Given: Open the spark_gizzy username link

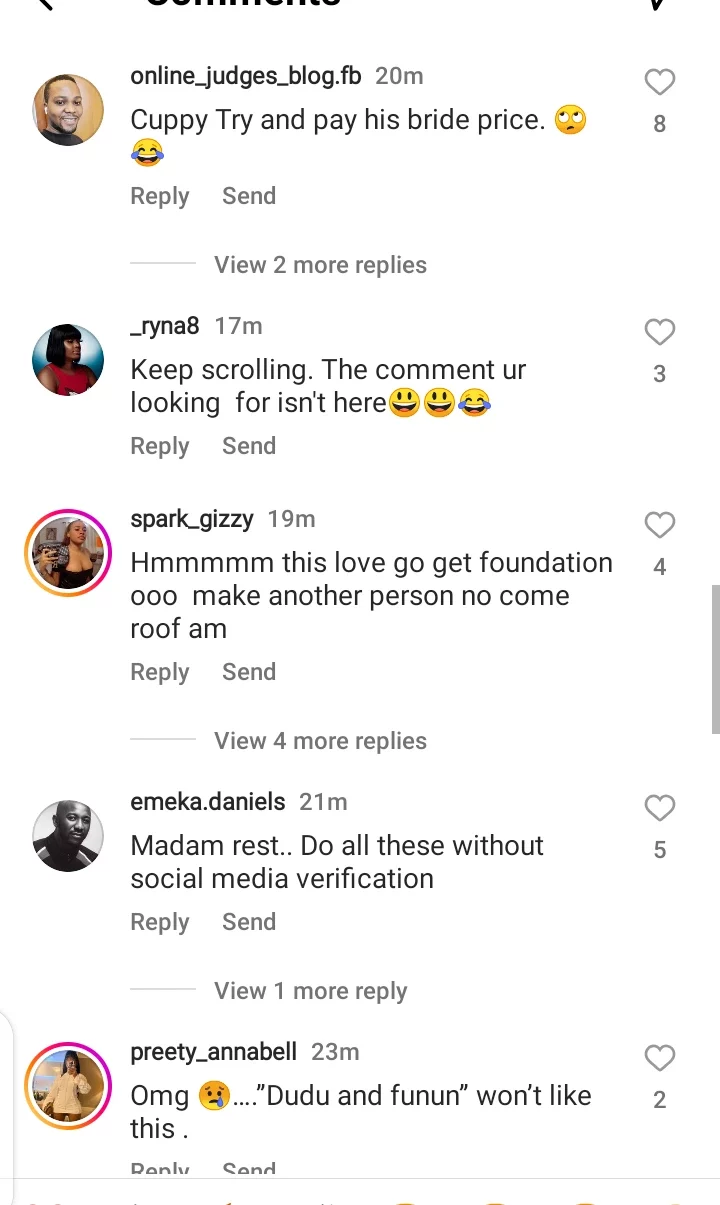Looking at the screenshot, I should pos(192,519).
